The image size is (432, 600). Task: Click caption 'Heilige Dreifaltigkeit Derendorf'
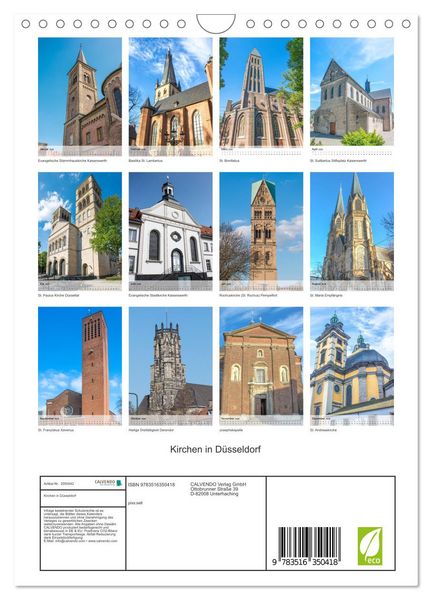pos(151,430)
